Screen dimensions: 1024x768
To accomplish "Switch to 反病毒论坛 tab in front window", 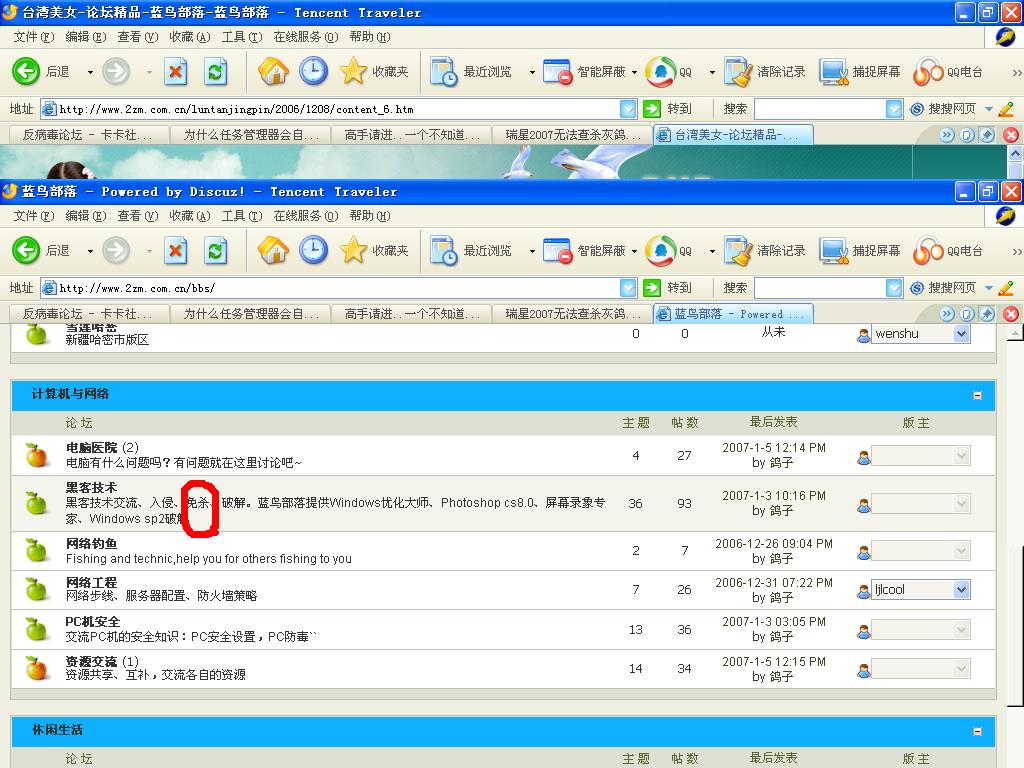I will (87, 314).
